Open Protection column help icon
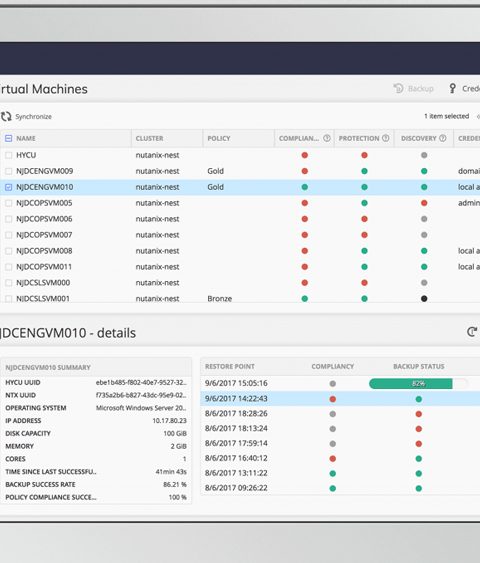Screen dimensions: 480x563 pyautogui.click(x=386, y=138)
